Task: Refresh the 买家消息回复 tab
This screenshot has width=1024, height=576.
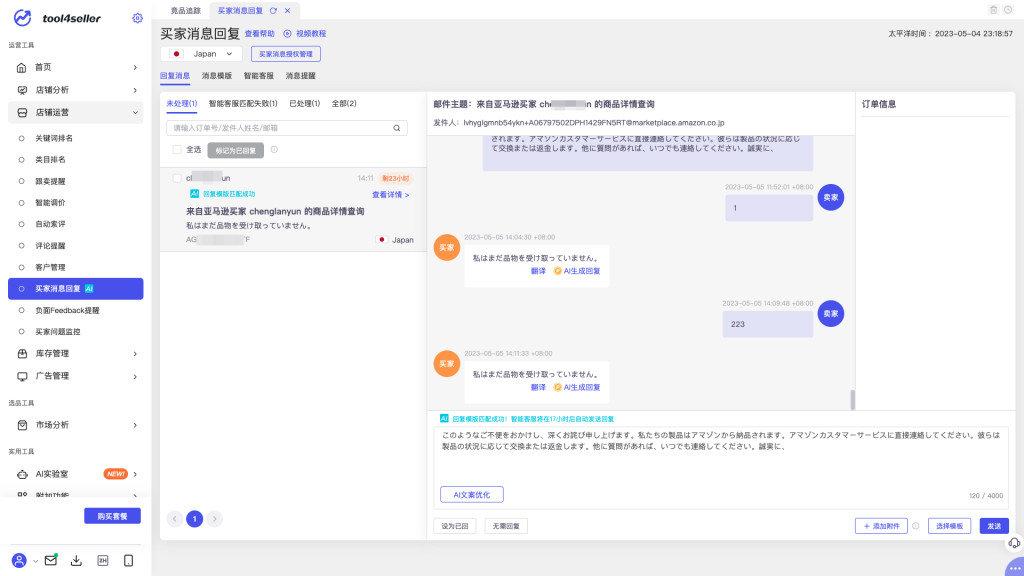Action: (273, 10)
